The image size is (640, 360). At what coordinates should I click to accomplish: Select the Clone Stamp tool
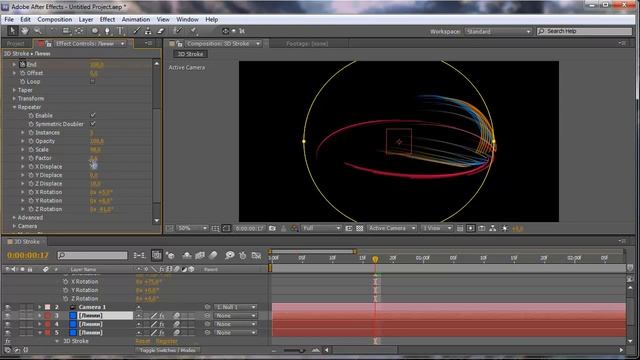148,31
